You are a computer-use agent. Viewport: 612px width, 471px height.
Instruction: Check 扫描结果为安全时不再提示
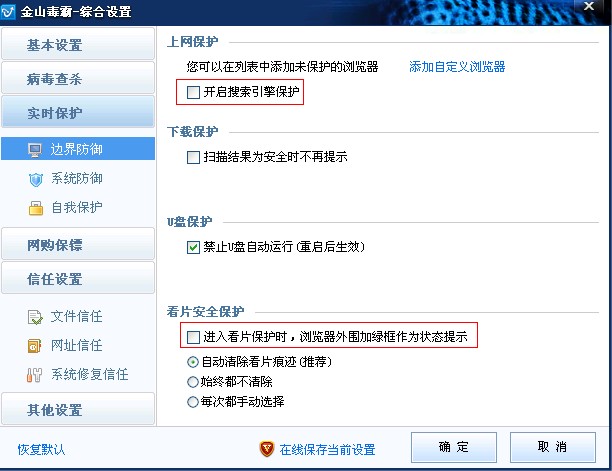pyautogui.click(x=193, y=157)
